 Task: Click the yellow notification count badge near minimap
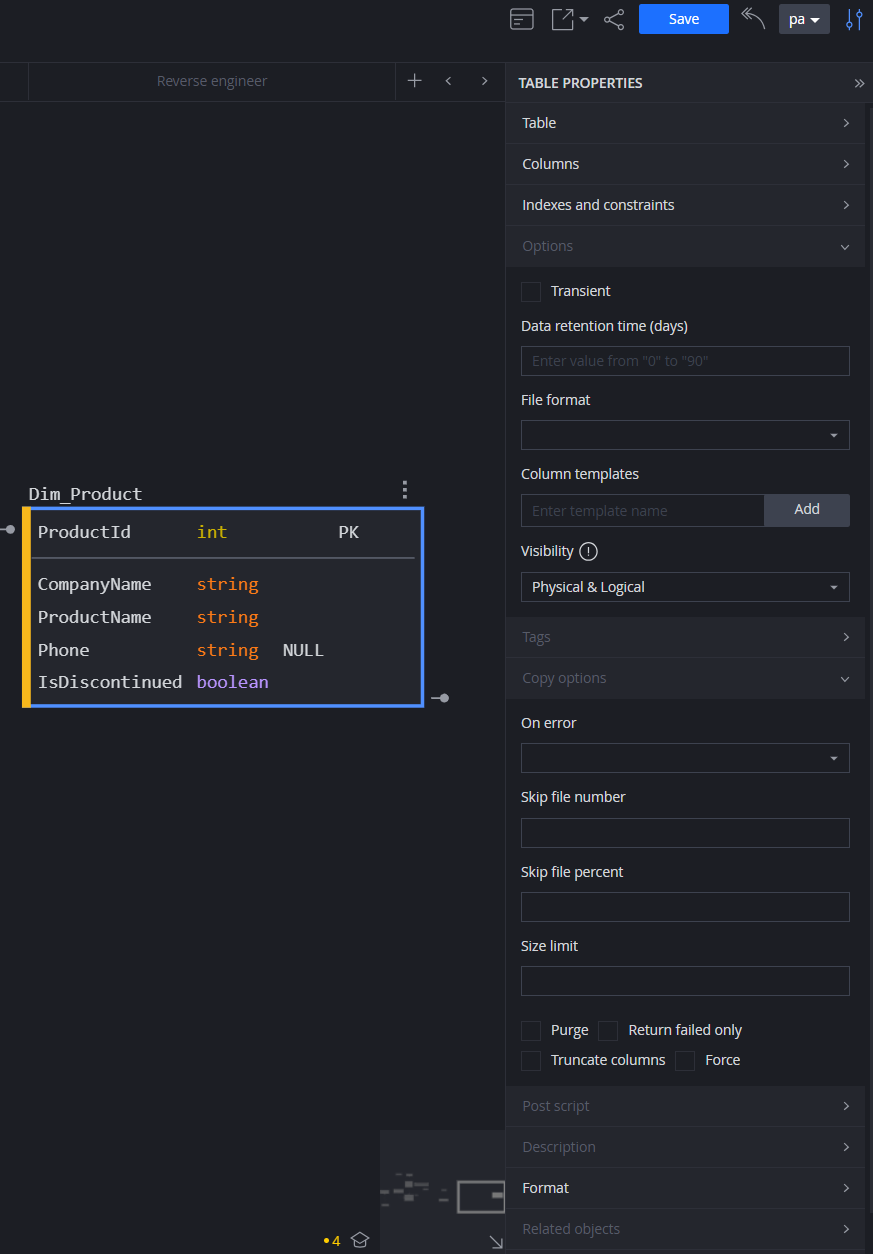click(331, 1239)
